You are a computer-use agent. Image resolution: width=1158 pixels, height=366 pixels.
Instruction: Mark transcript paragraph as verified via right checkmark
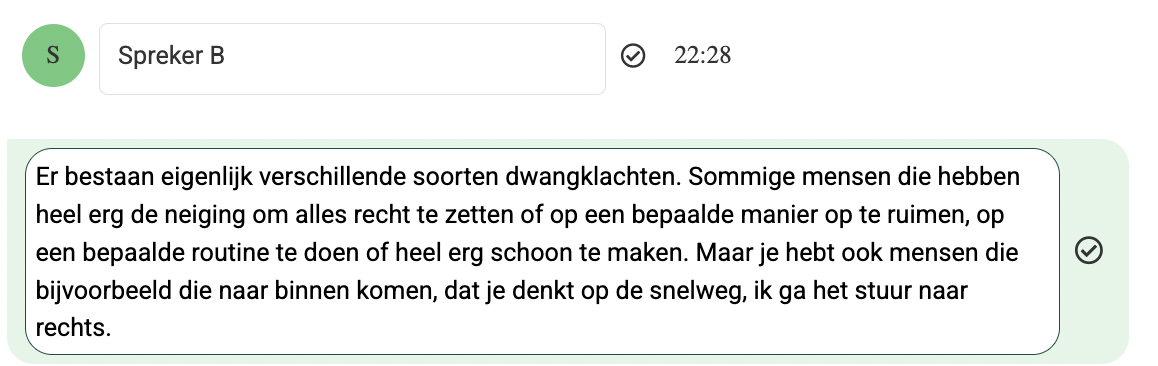(x=1089, y=250)
